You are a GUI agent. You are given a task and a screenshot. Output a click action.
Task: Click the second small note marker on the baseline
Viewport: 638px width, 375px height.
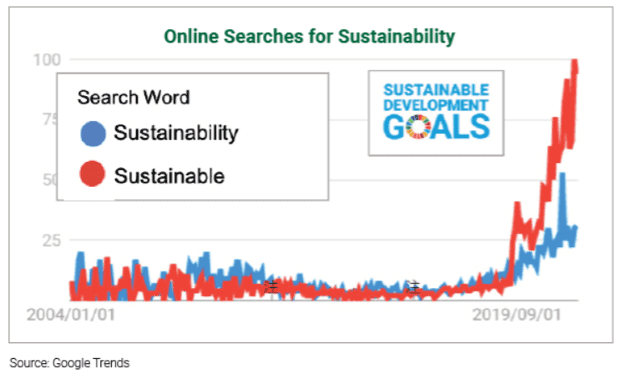413,287
